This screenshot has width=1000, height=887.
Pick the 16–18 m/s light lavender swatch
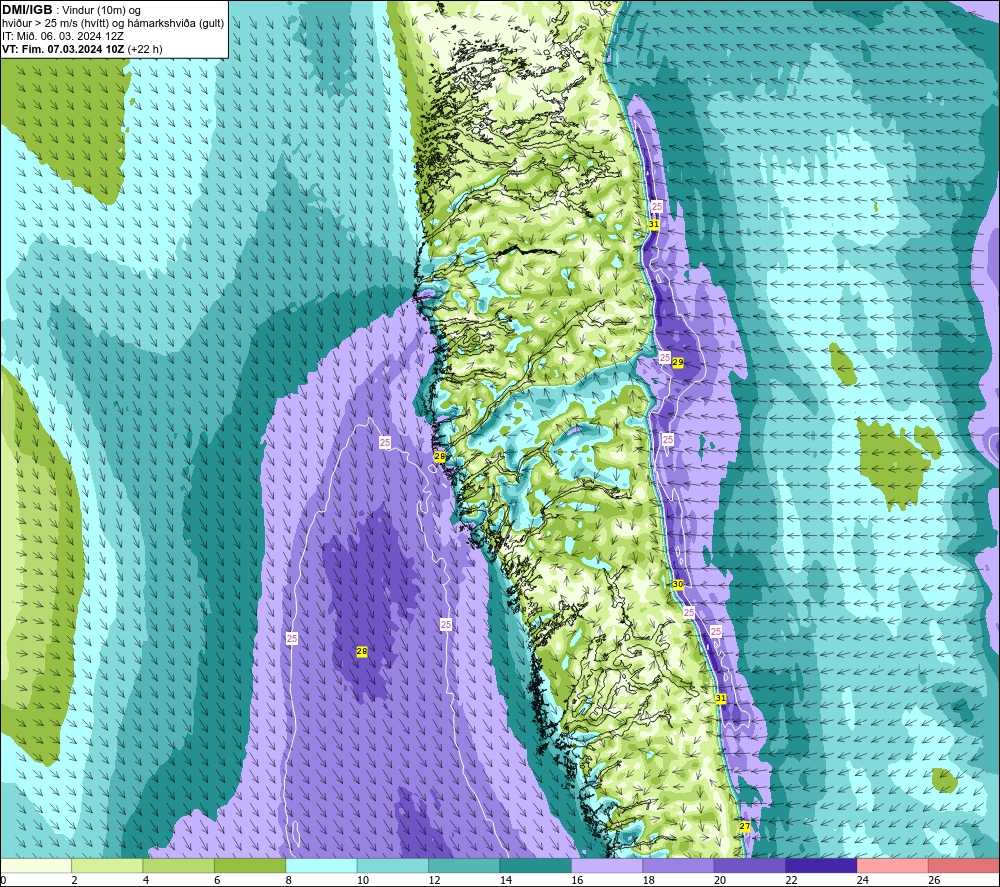click(x=607, y=865)
